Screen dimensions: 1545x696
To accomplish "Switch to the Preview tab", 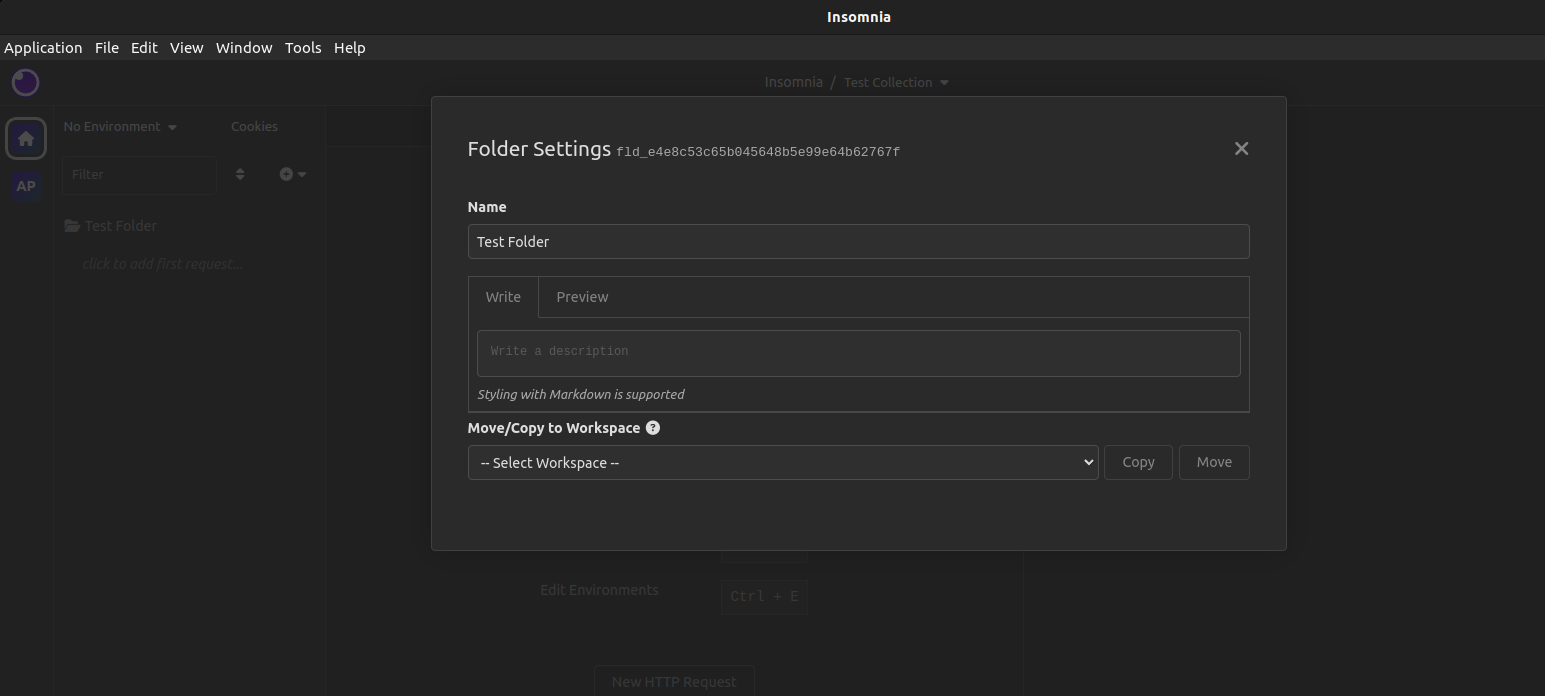I will (582, 297).
